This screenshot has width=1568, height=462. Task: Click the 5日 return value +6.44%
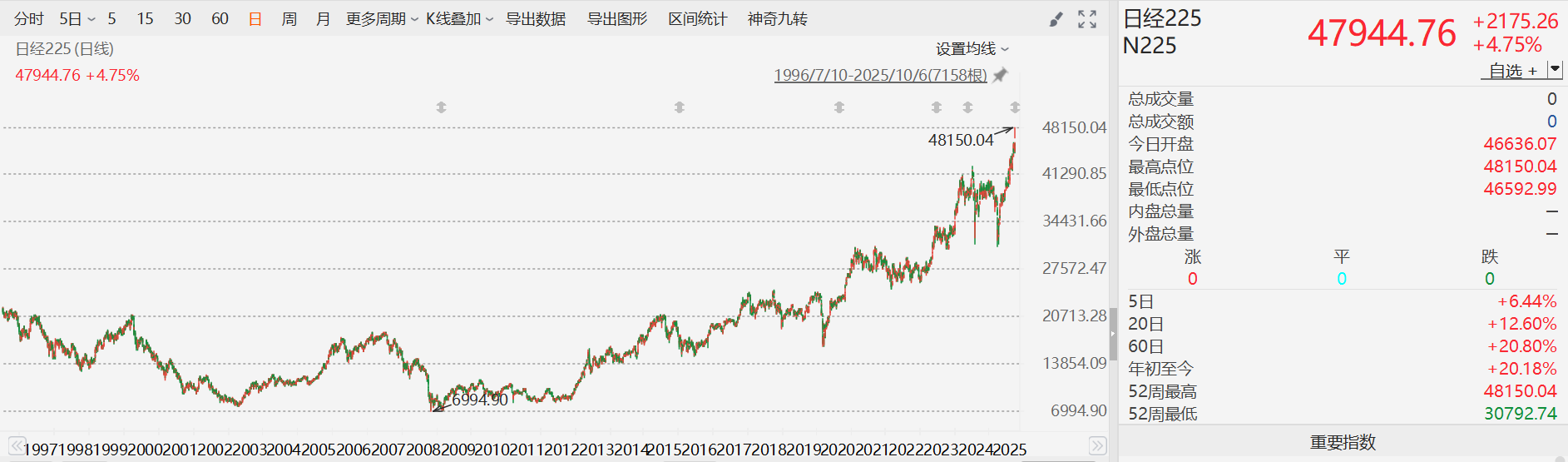1527,301
